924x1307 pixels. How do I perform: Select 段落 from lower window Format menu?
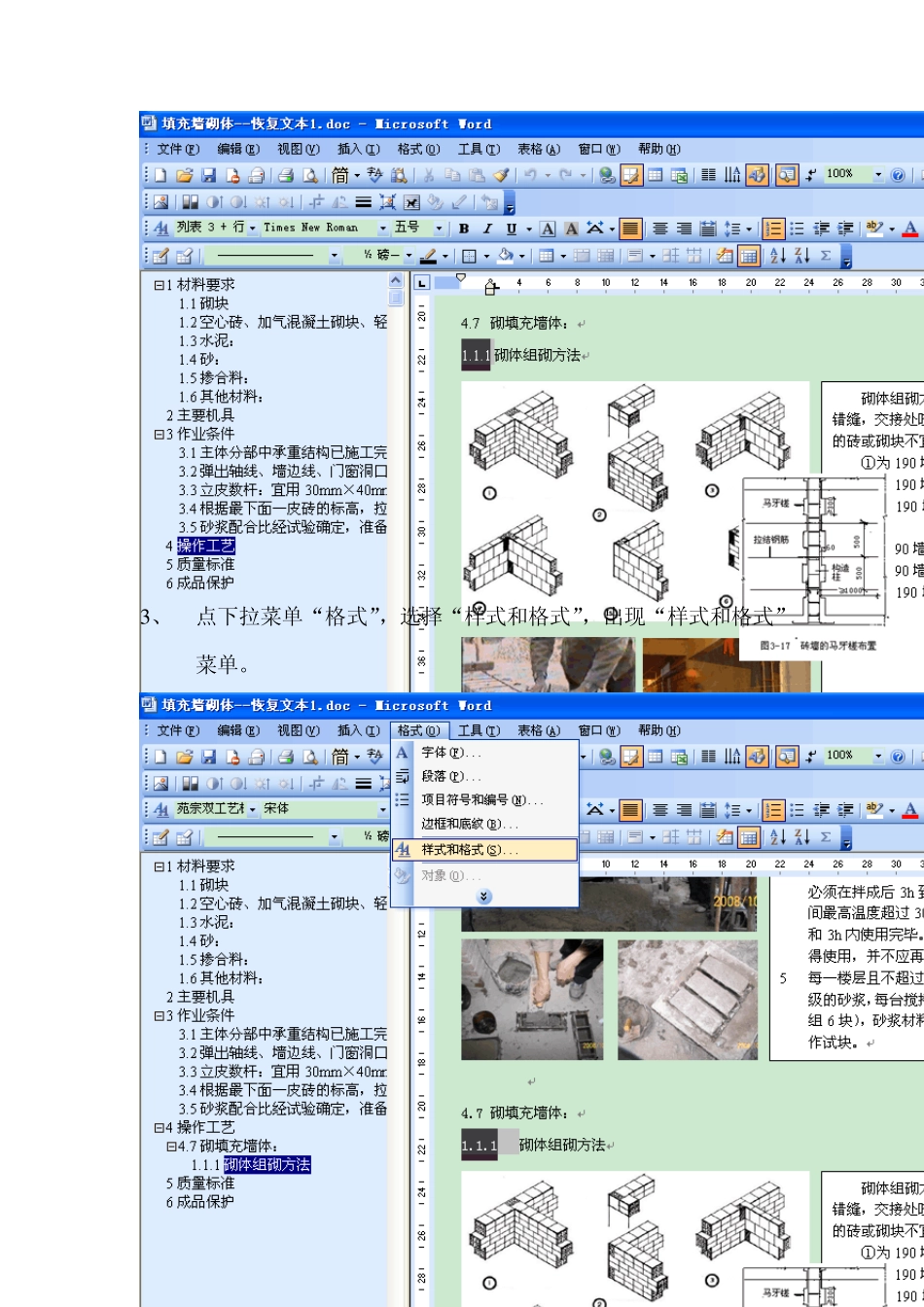(x=484, y=777)
